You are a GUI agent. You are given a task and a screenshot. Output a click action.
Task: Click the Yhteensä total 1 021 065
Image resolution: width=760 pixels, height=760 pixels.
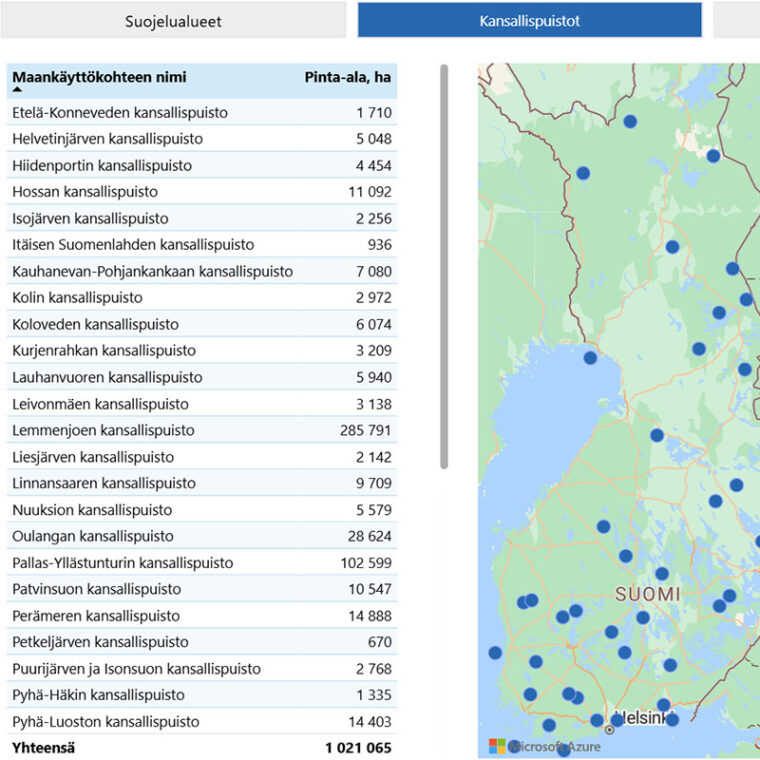(x=358, y=747)
